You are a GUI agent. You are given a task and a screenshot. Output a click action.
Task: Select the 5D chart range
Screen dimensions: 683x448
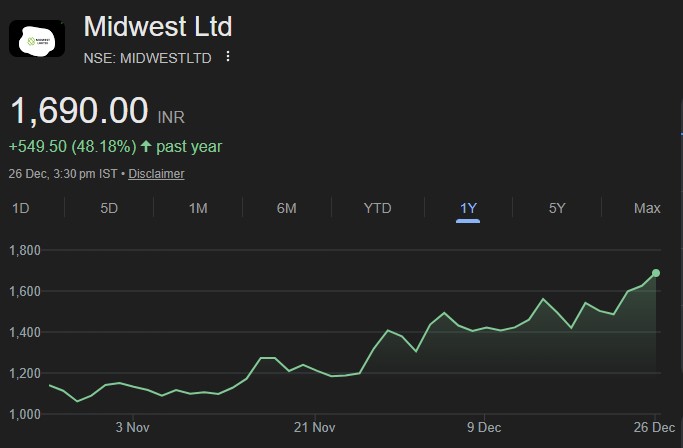click(x=109, y=208)
